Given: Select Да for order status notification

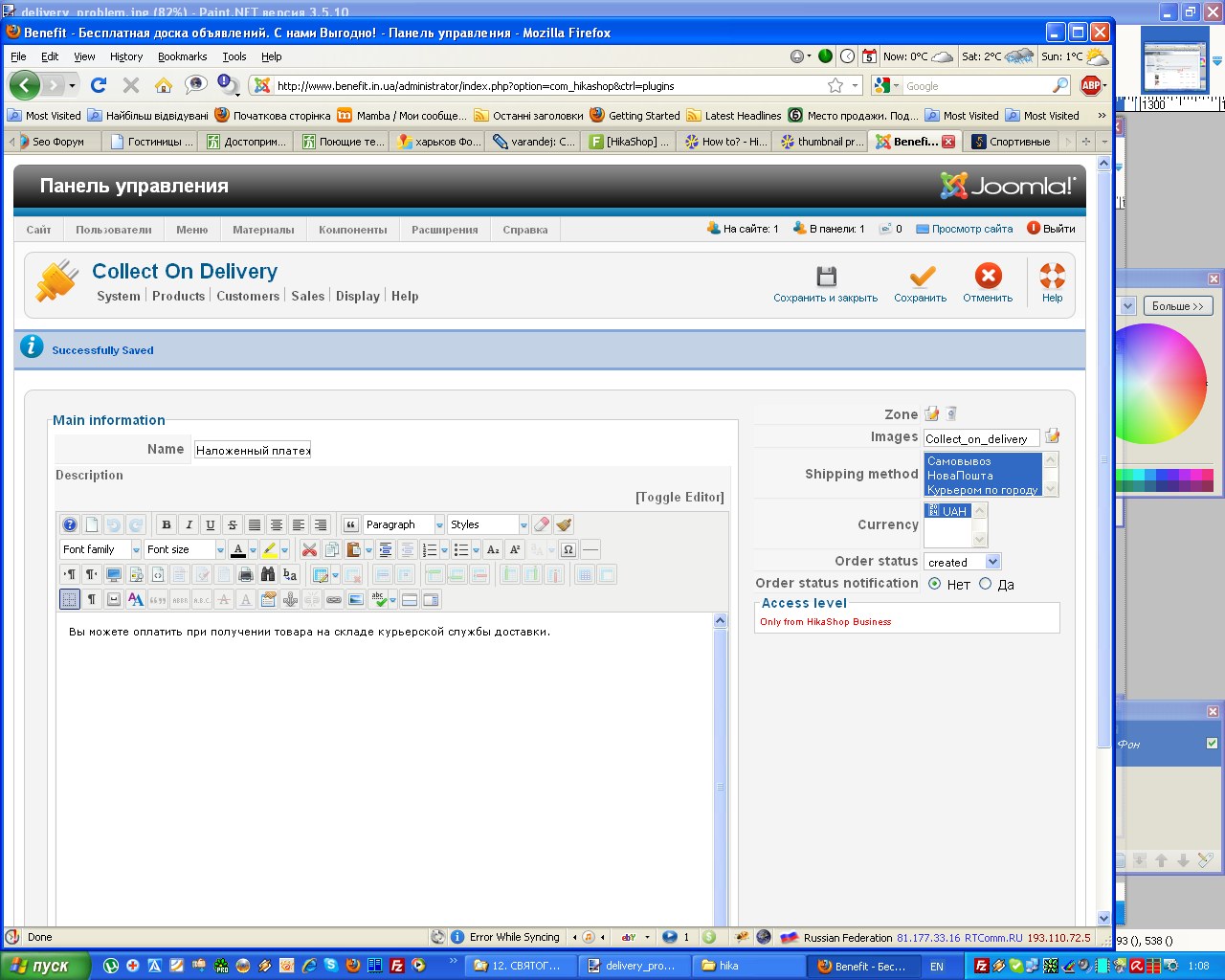Looking at the screenshot, I should point(986,584).
